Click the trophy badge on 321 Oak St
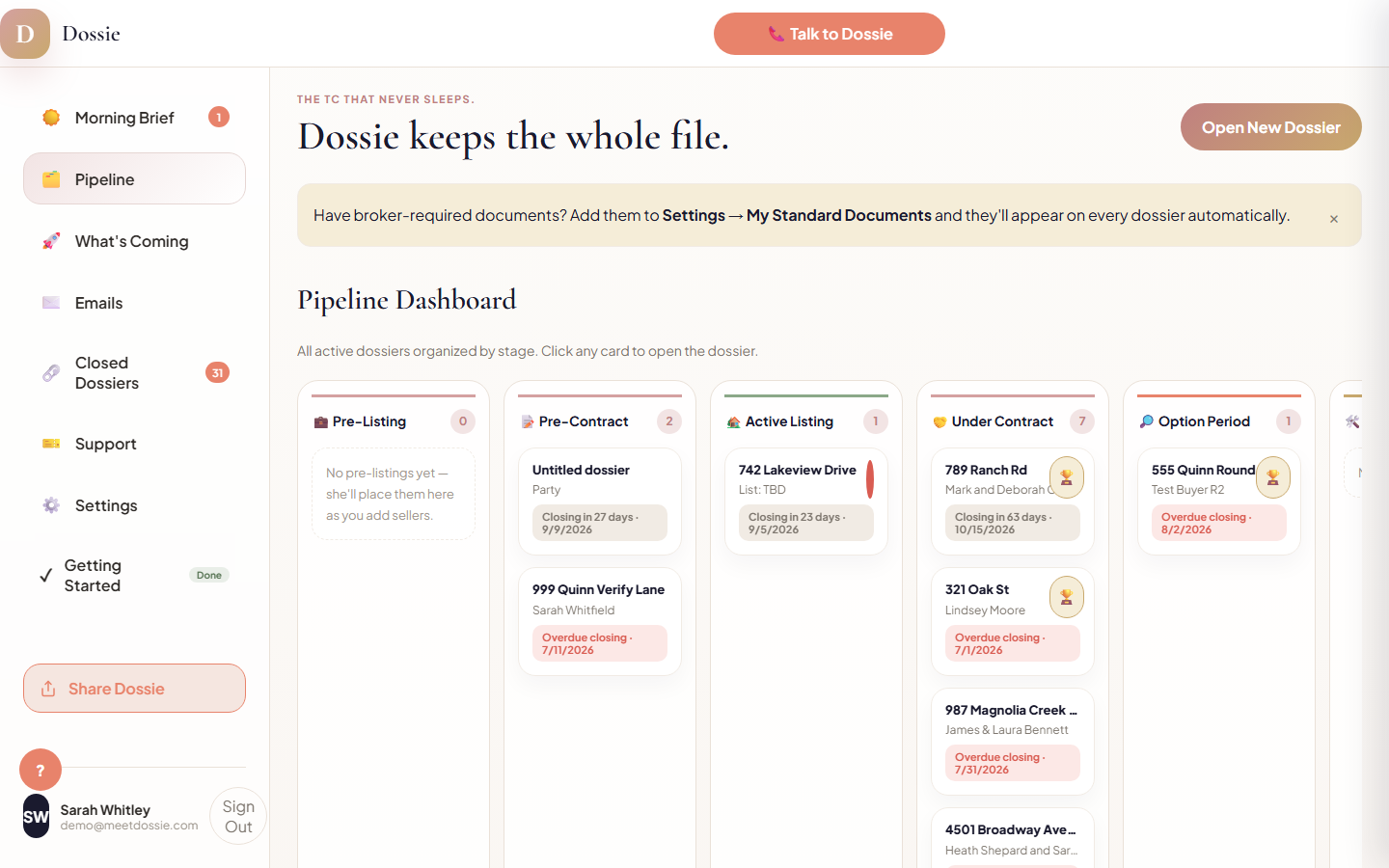Image resolution: width=1389 pixels, height=868 pixels. [x=1067, y=597]
